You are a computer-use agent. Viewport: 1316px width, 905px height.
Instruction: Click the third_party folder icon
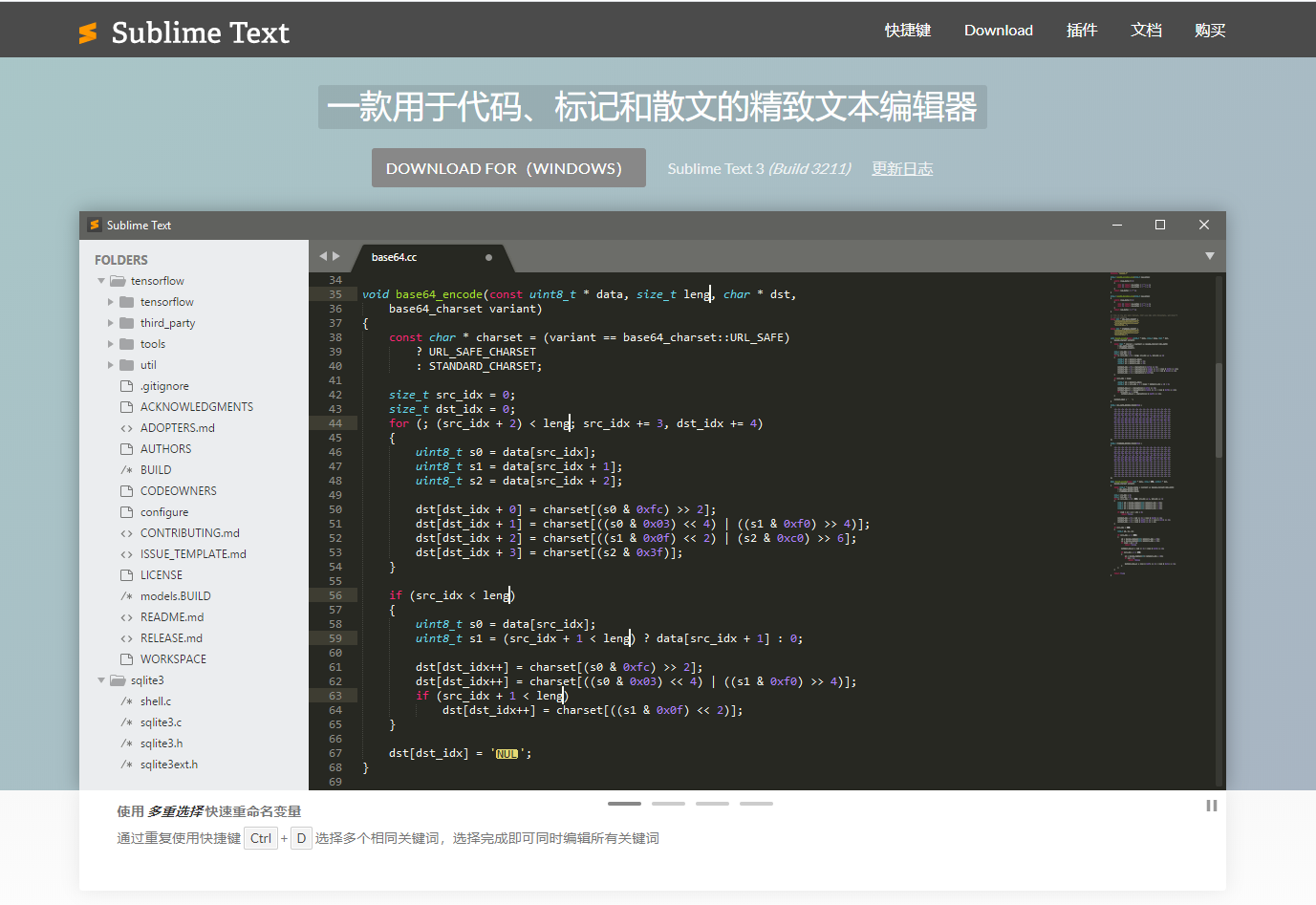coord(126,323)
